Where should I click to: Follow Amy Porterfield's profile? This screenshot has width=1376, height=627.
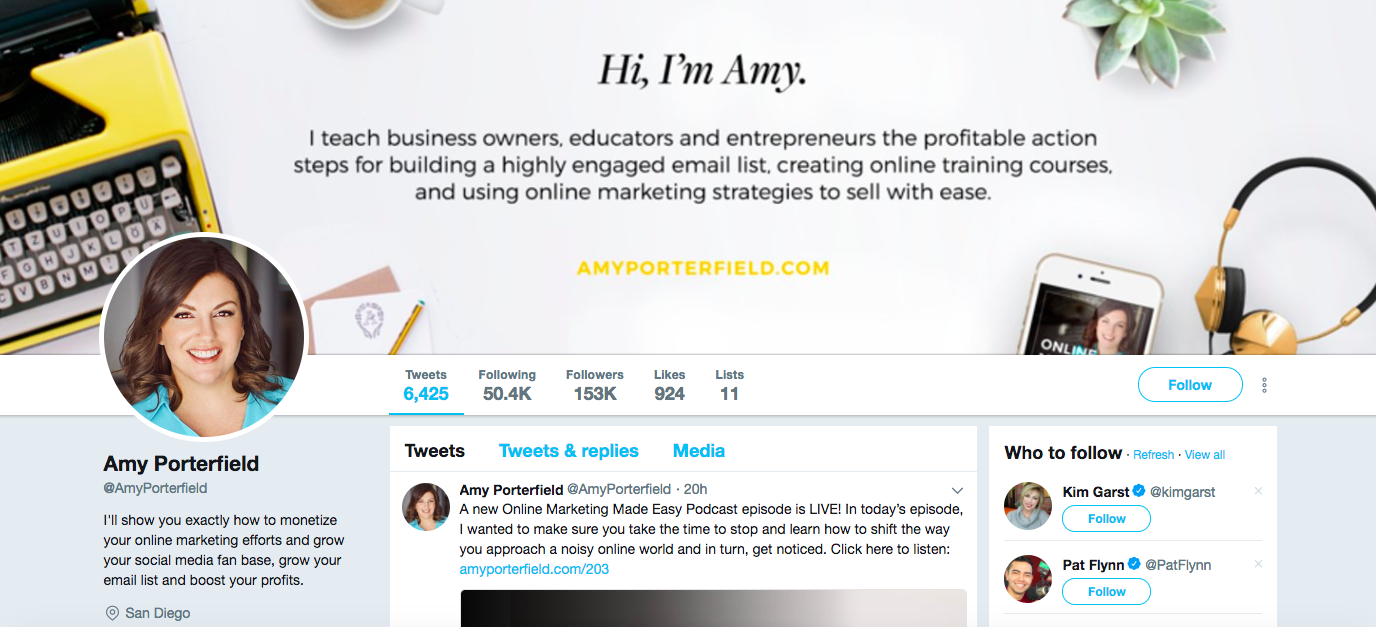tap(1190, 385)
